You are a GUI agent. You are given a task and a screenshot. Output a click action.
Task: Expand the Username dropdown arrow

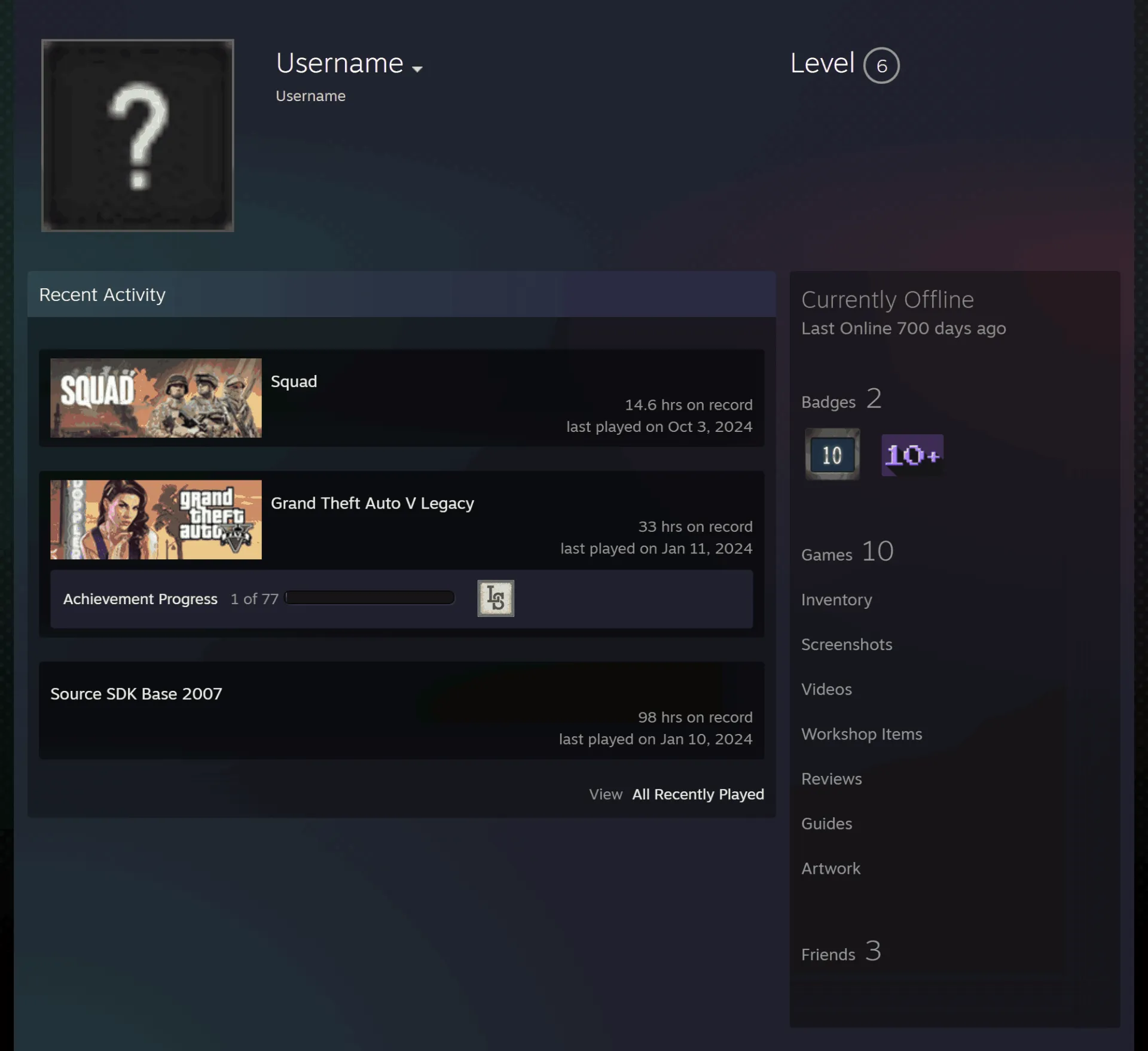tap(417, 69)
